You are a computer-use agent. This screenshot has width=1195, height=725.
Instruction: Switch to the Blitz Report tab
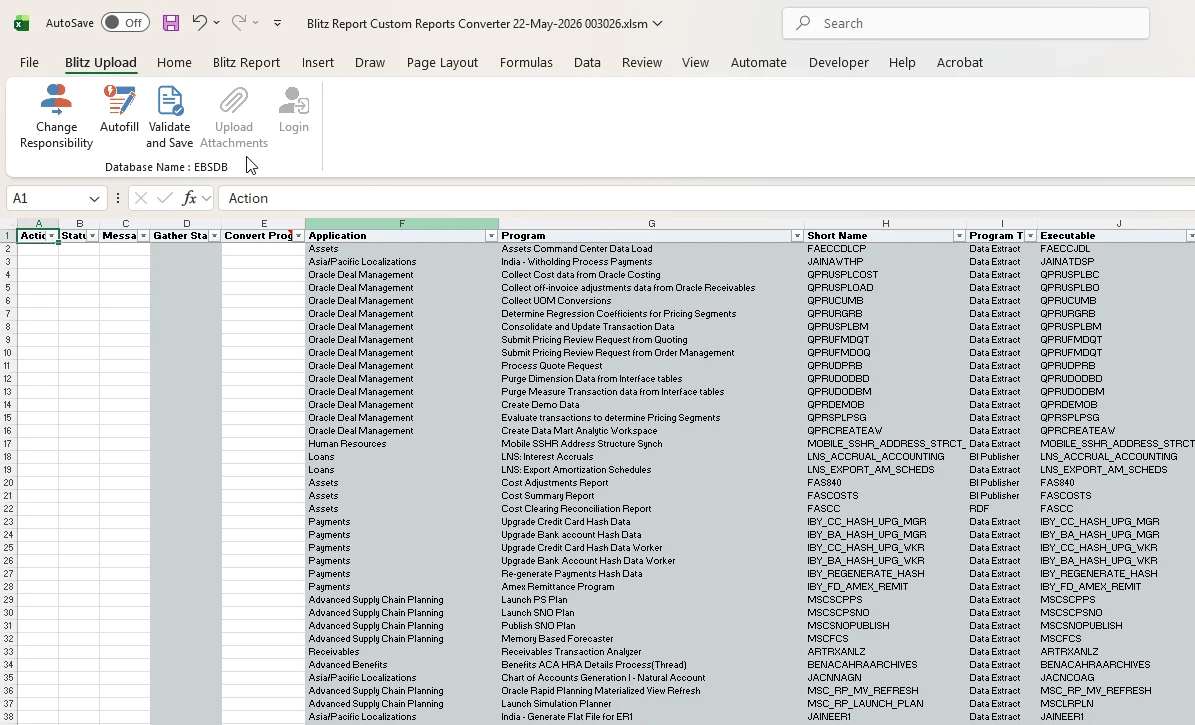[246, 63]
